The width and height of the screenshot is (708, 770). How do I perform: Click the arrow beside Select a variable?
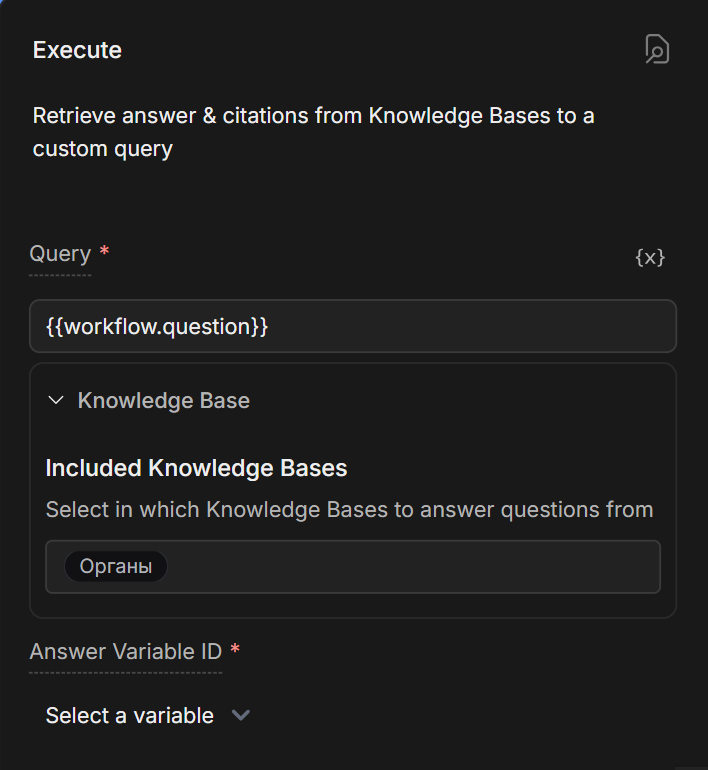tap(240, 715)
